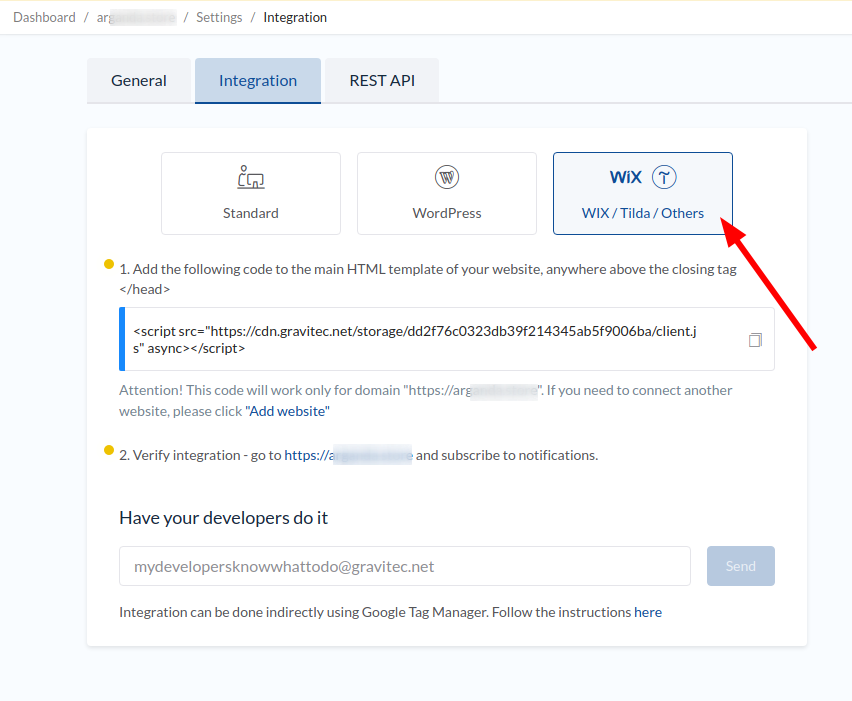852x701 pixels.
Task: Click the "Have your developers do it" heading
Action: coord(223,518)
